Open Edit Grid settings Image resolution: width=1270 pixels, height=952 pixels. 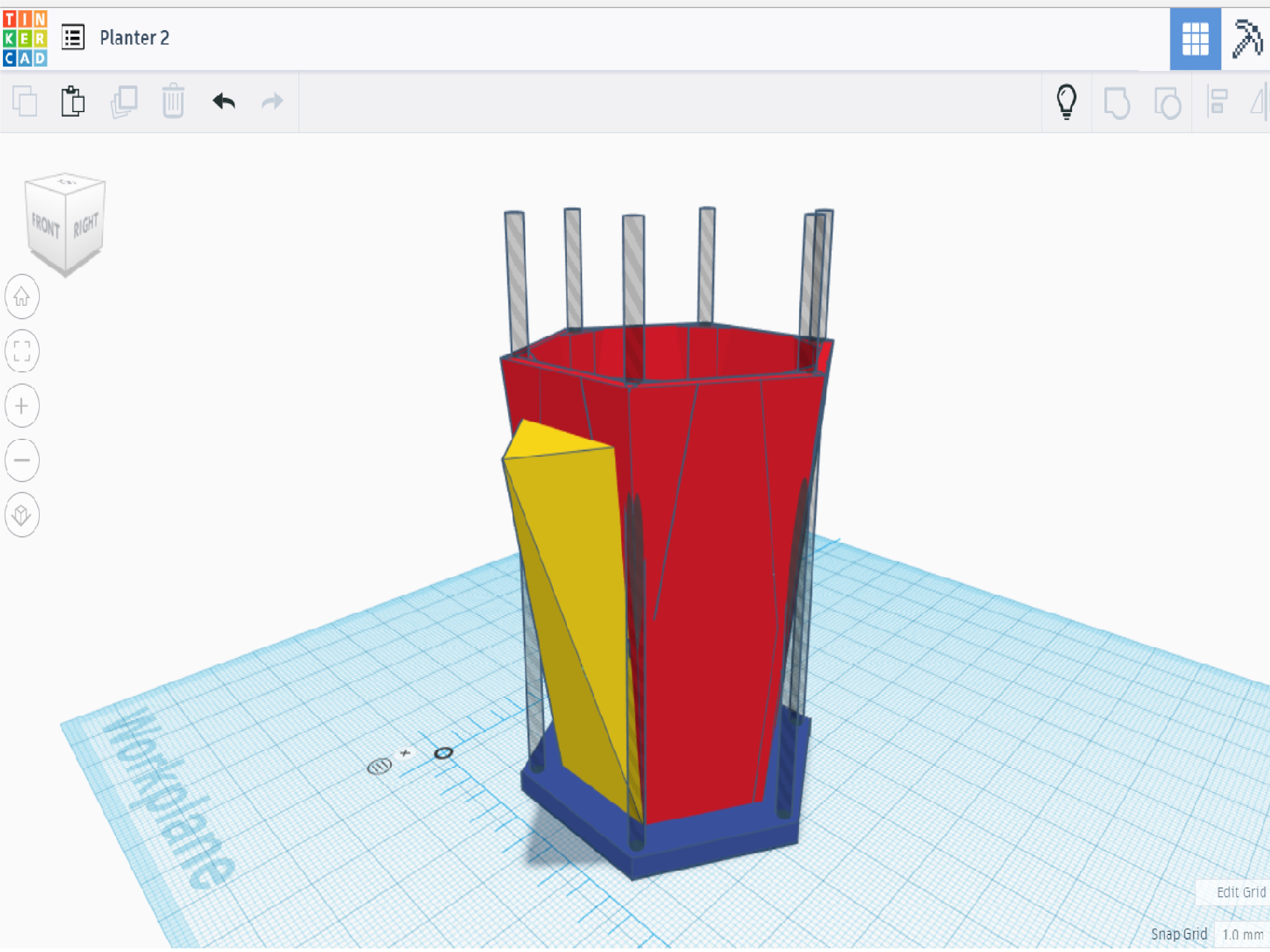tap(1240, 892)
